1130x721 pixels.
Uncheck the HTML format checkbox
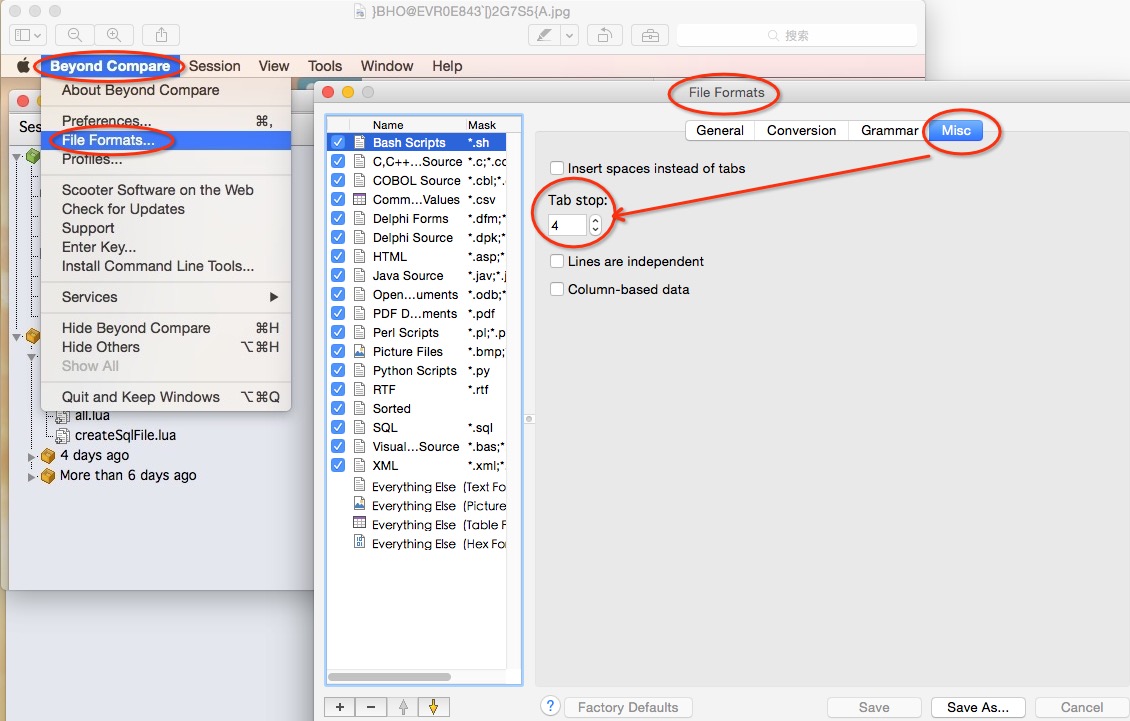[337, 256]
